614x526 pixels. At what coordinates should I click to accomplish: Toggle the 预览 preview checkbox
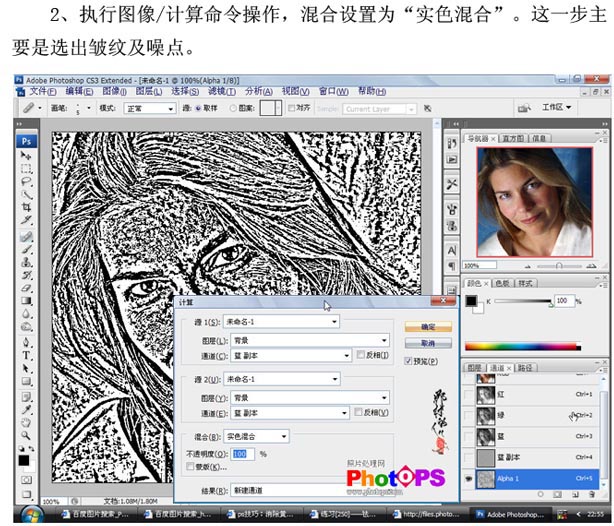410,362
